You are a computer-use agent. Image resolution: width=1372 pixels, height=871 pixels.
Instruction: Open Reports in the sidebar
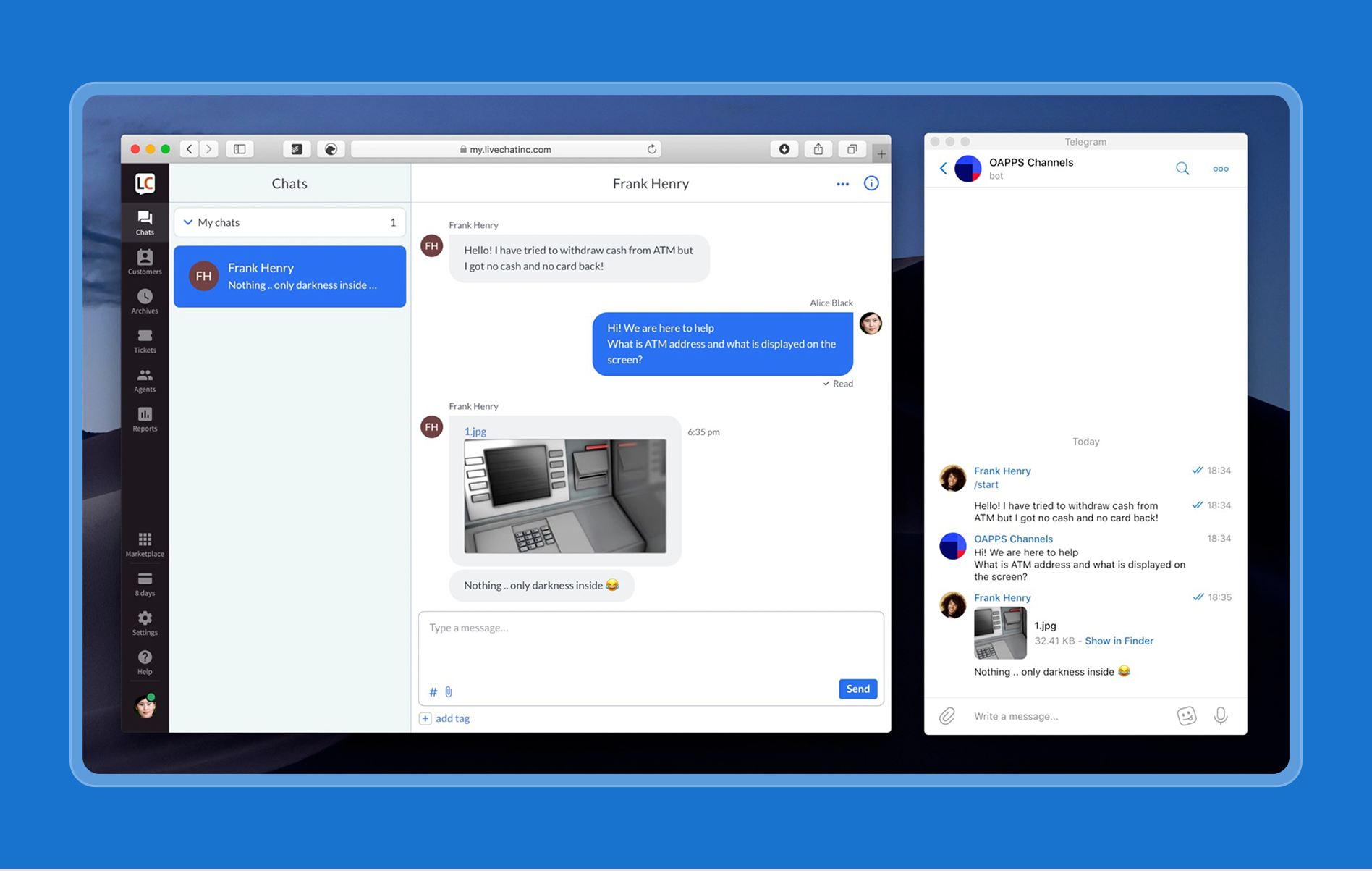(x=145, y=418)
